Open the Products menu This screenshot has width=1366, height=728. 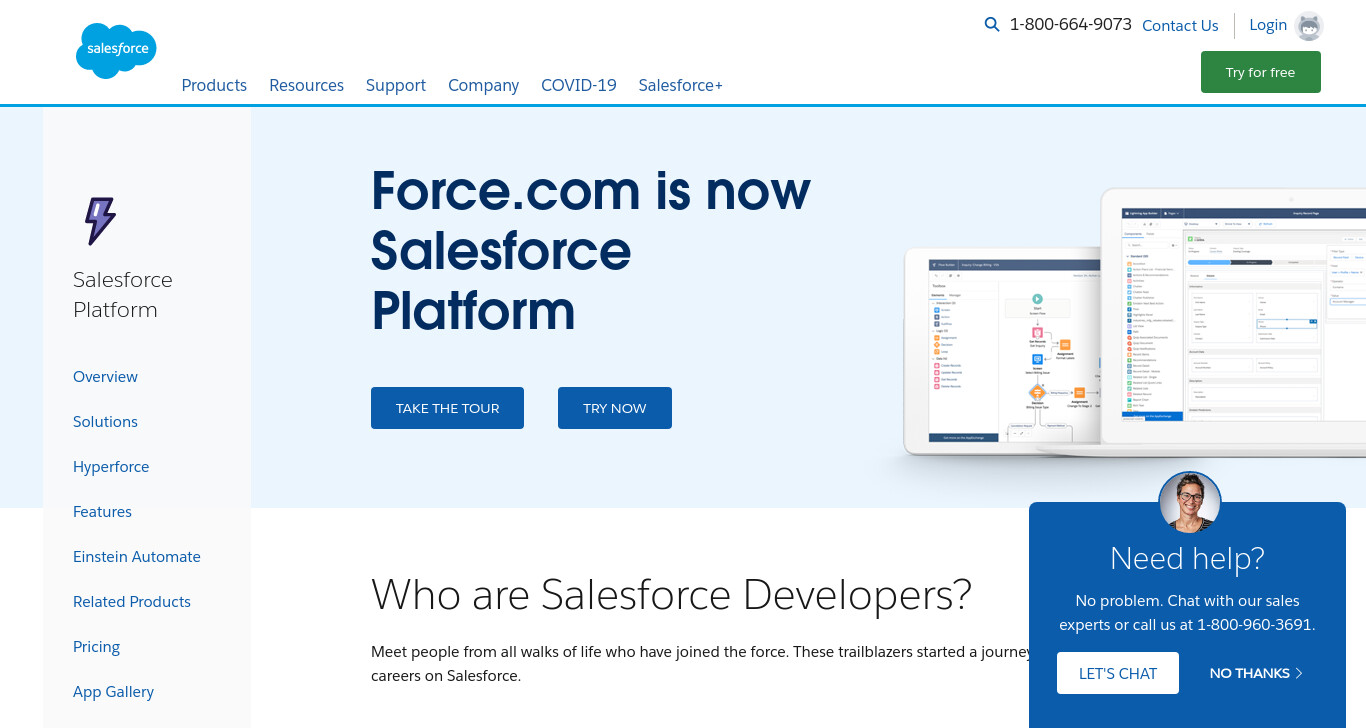(x=214, y=85)
